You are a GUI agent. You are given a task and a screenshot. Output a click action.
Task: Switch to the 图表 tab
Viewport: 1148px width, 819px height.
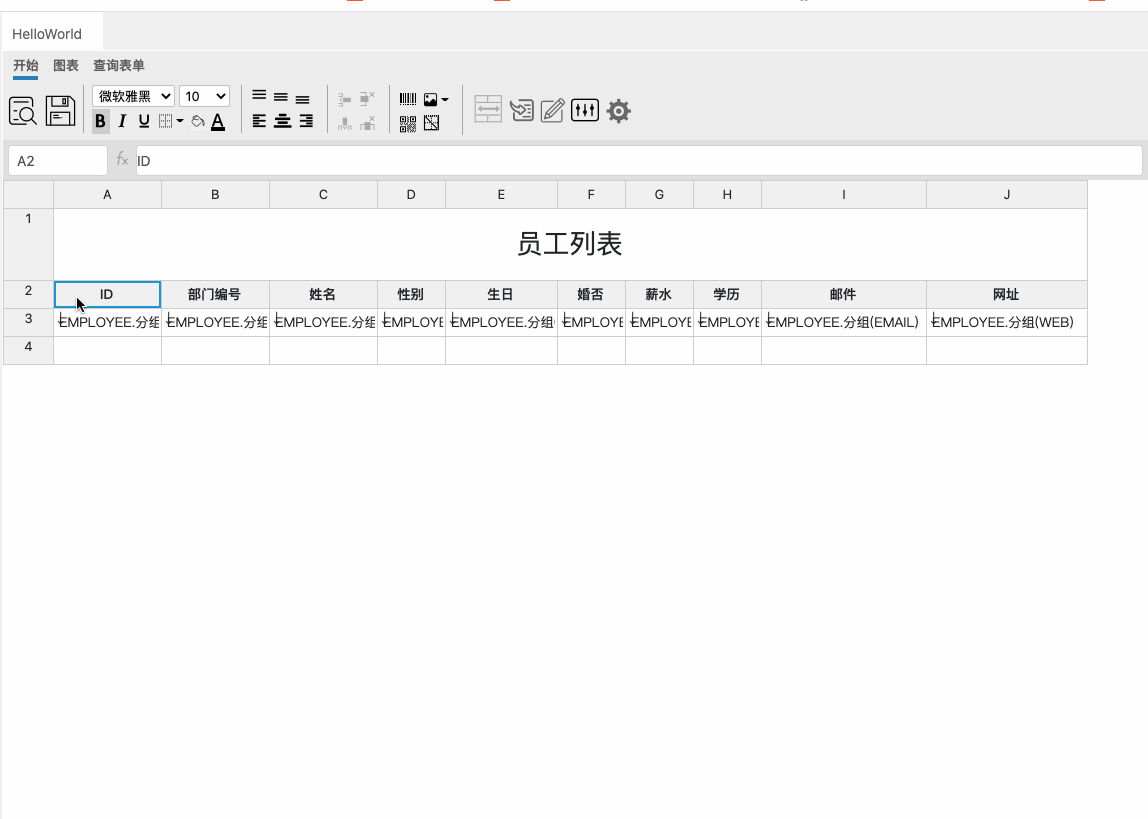point(64,66)
